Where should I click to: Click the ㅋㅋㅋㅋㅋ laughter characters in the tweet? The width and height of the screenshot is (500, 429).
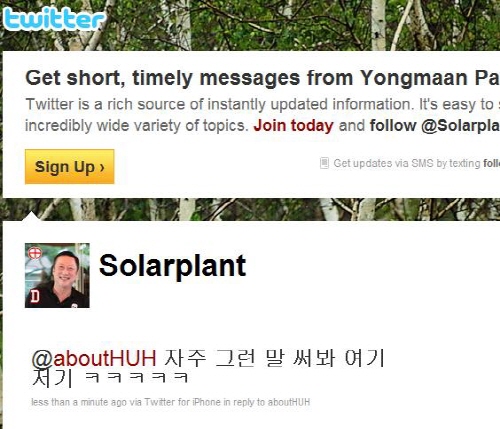137,378
